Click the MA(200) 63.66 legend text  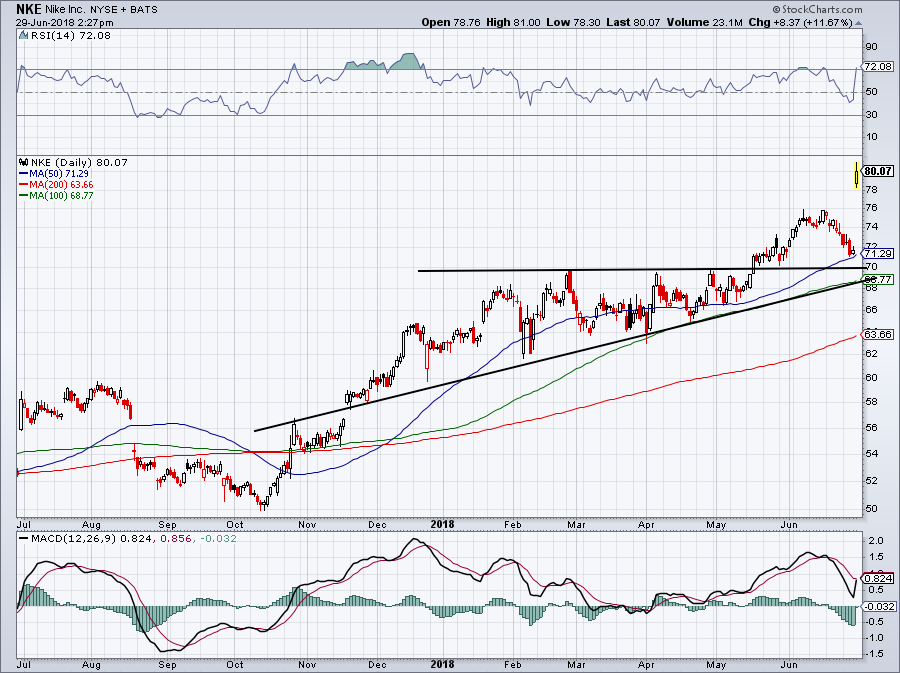[x=61, y=184]
